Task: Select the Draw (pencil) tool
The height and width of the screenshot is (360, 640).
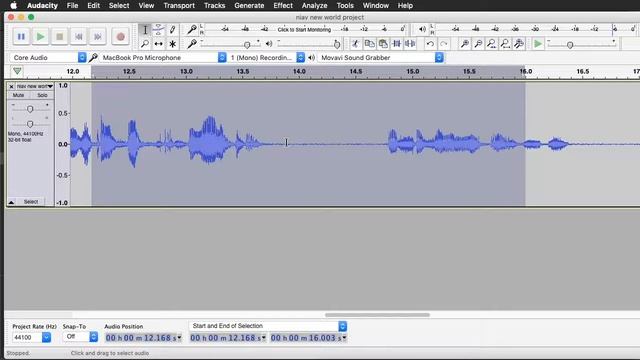Action: 172,30
